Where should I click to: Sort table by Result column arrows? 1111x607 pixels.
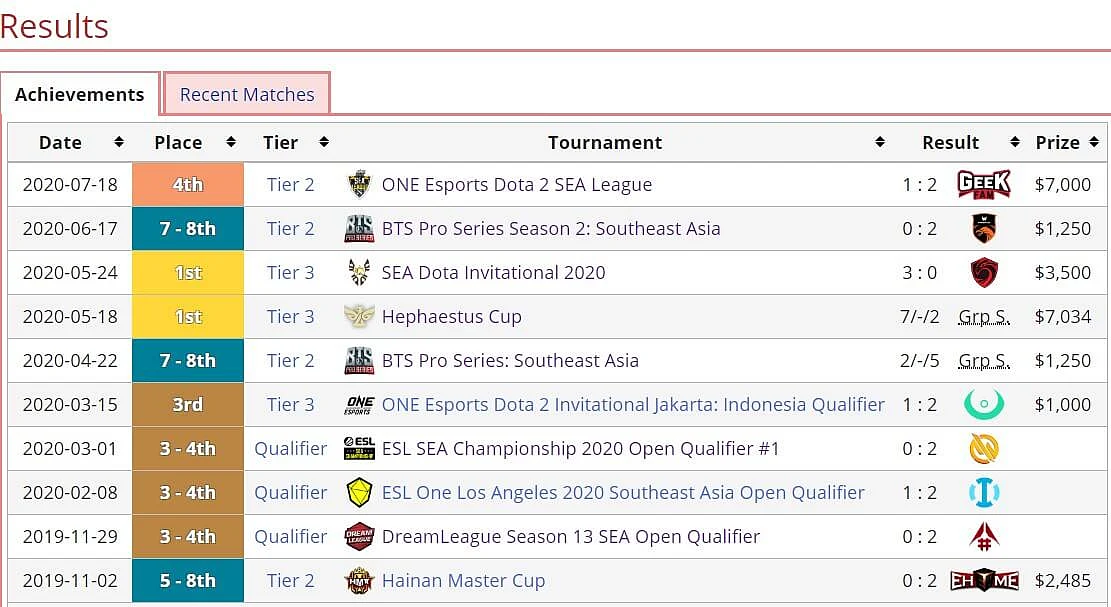coord(1015,142)
